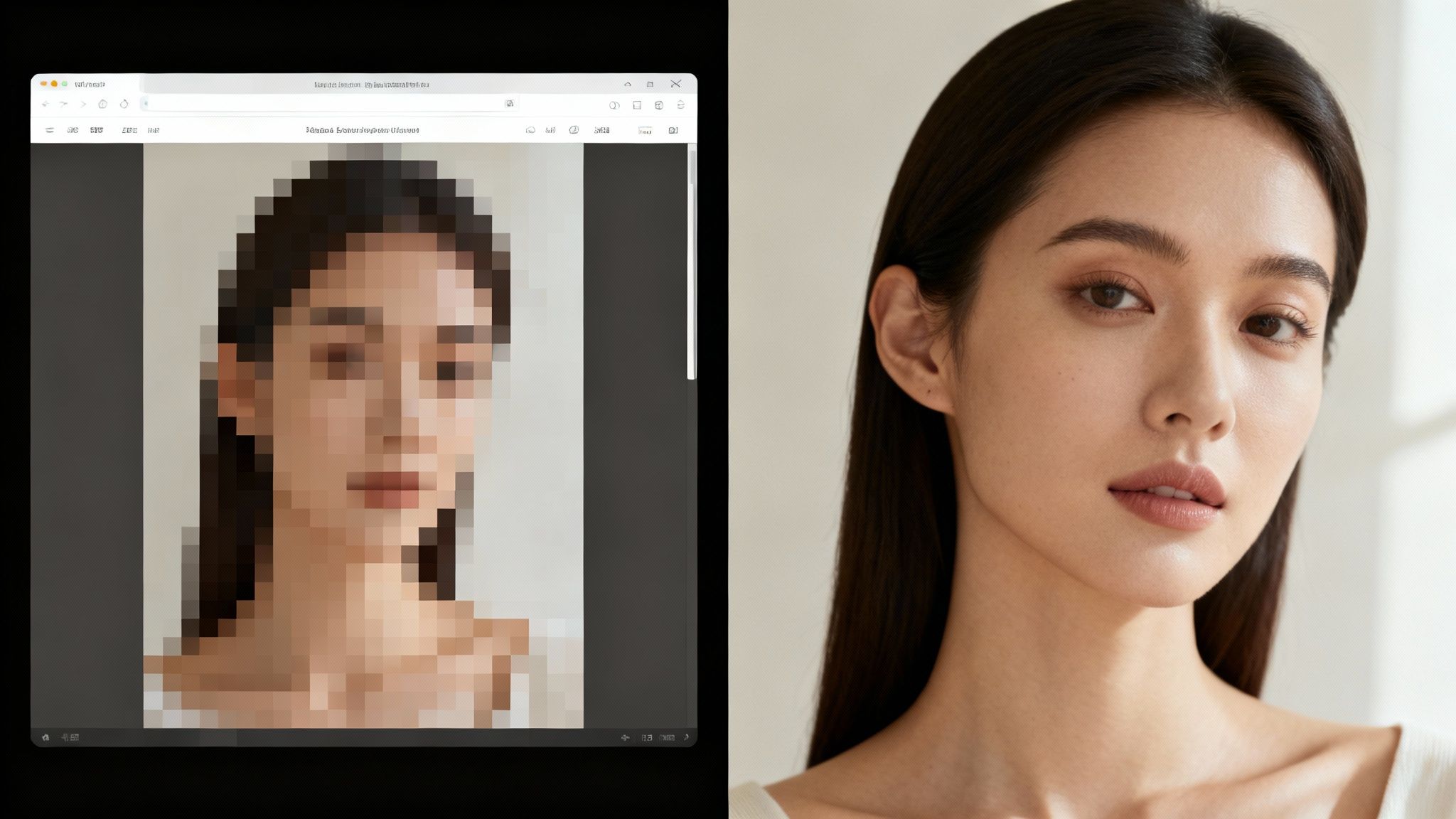The image size is (1456, 819).
Task: Click the second text item after hamburger menu
Action: point(97,130)
